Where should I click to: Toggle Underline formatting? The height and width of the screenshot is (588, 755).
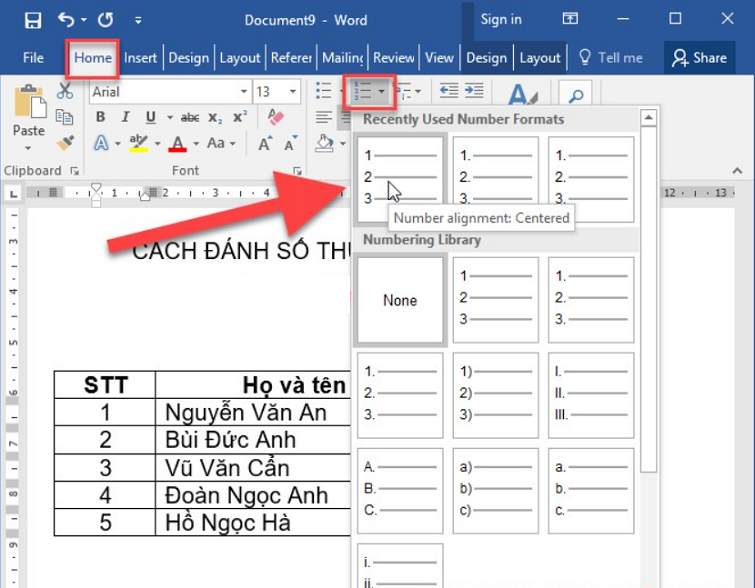click(151, 117)
